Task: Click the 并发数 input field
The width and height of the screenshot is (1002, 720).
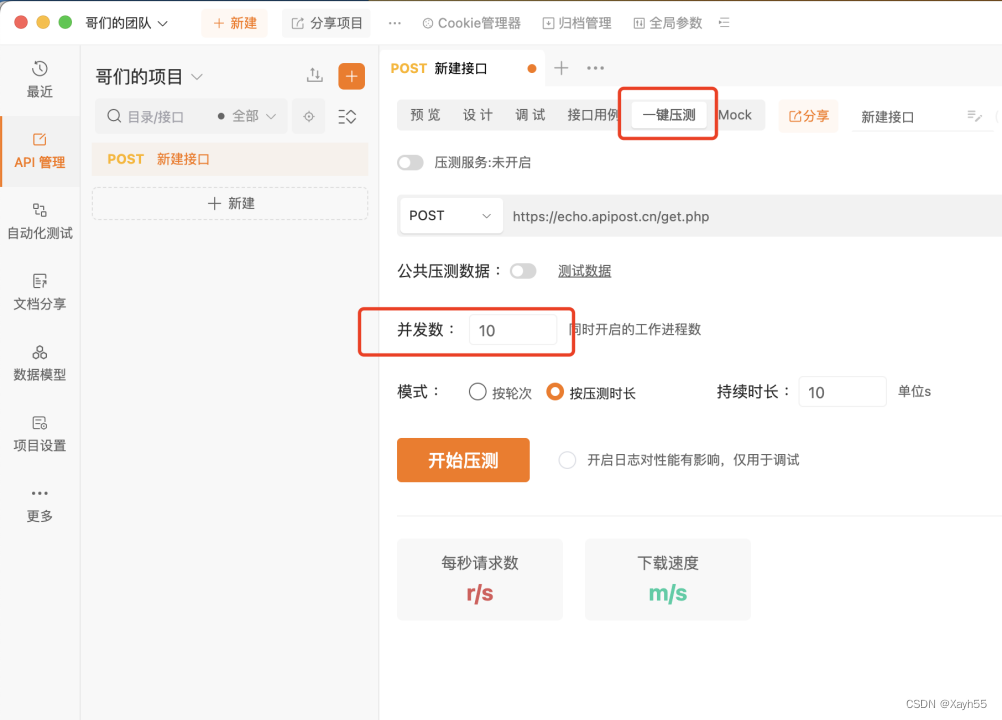Action: click(x=513, y=330)
